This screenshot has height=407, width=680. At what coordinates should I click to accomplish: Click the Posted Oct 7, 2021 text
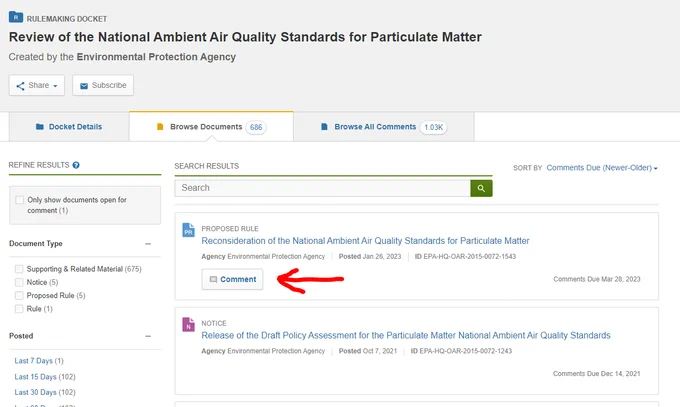tap(368, 351)
